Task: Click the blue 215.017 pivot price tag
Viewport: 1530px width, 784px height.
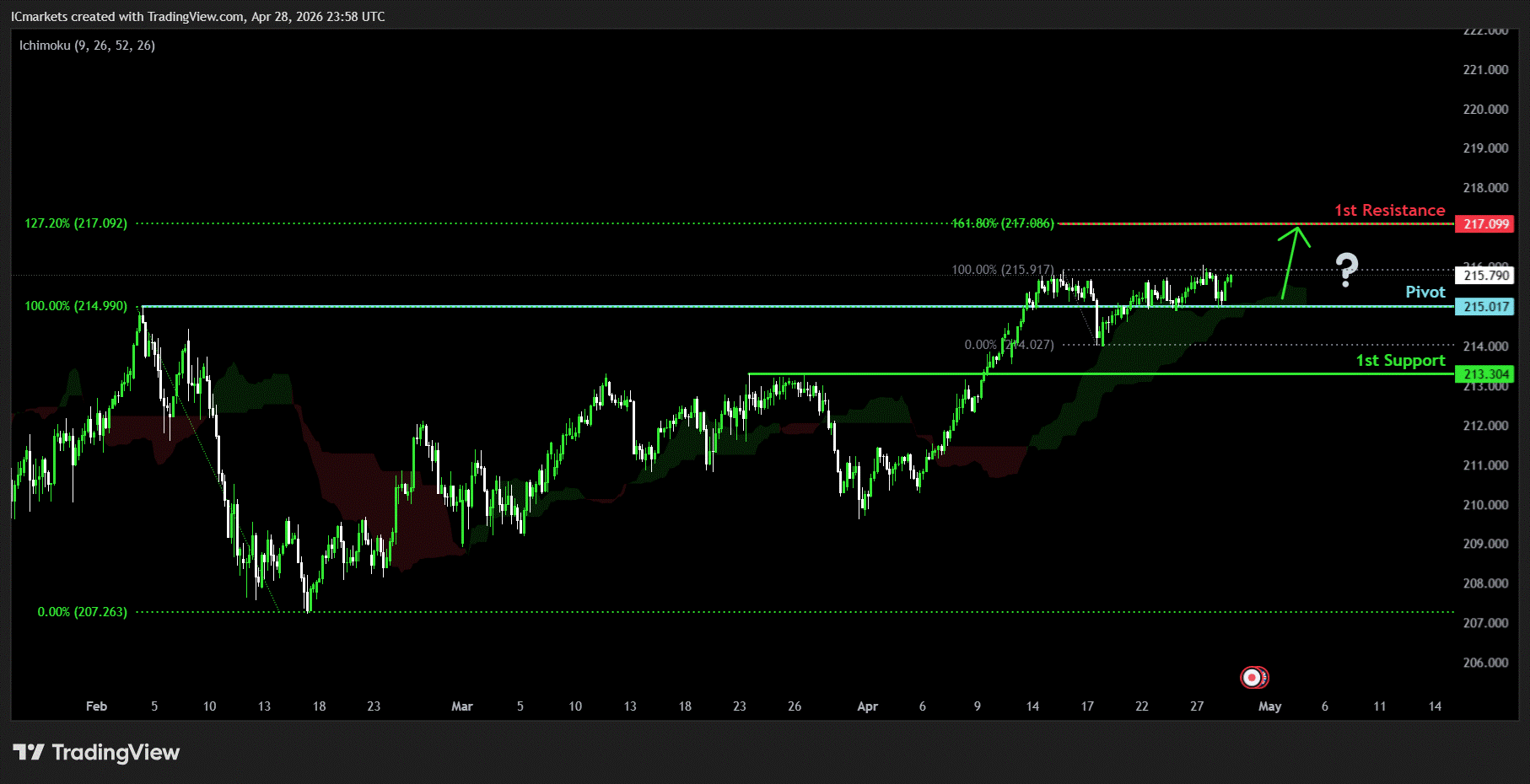Action: click(x=1484, y=307)
